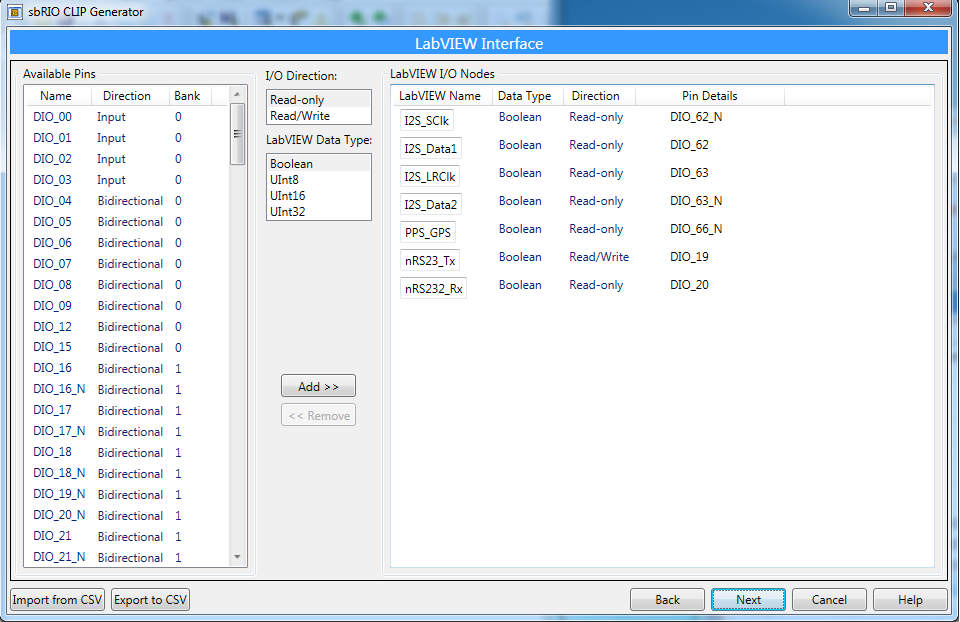Click the LabVIEW Name column header
The height and width of the screenshot is (622, 960).
coord(442,96)
